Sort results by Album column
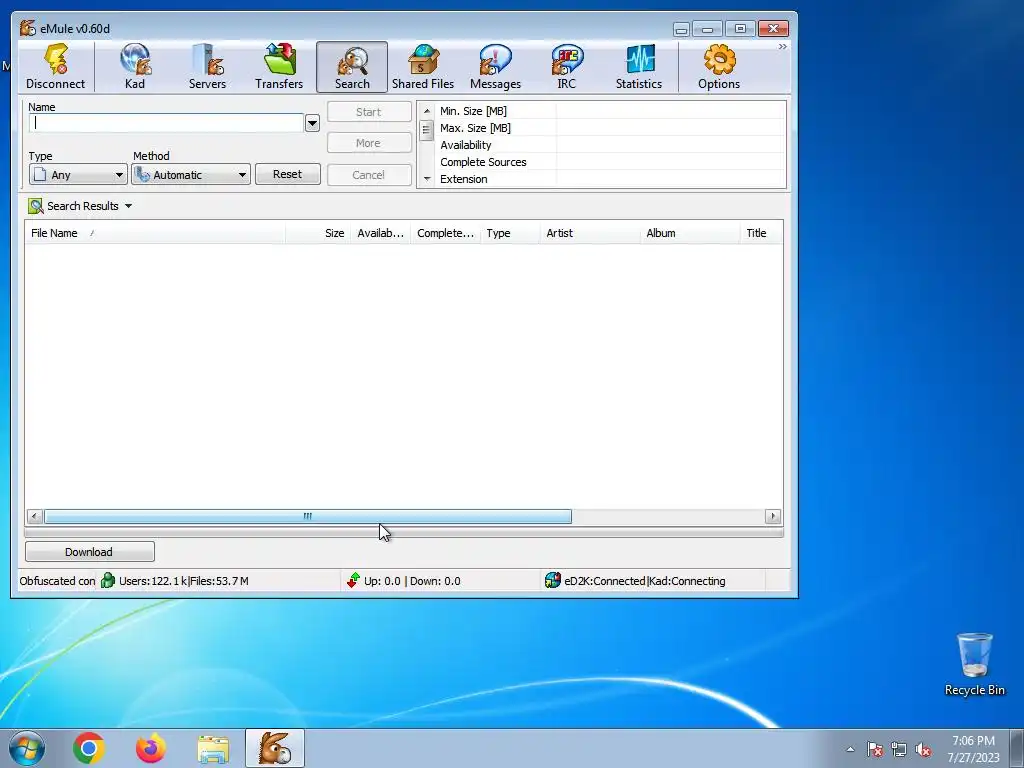This screenshot has width=1024, height=768. click(690, 233)
